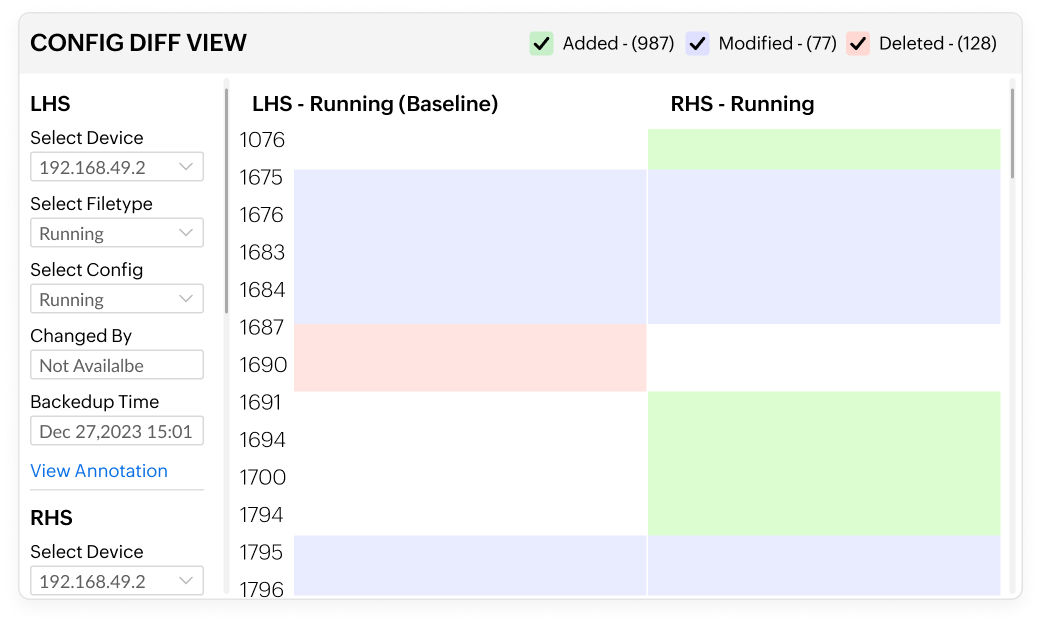Open the Select Config dropdown under LHS
Image resolution: width=1041 pixels, height=624 pixels.
tap(116, 298)
